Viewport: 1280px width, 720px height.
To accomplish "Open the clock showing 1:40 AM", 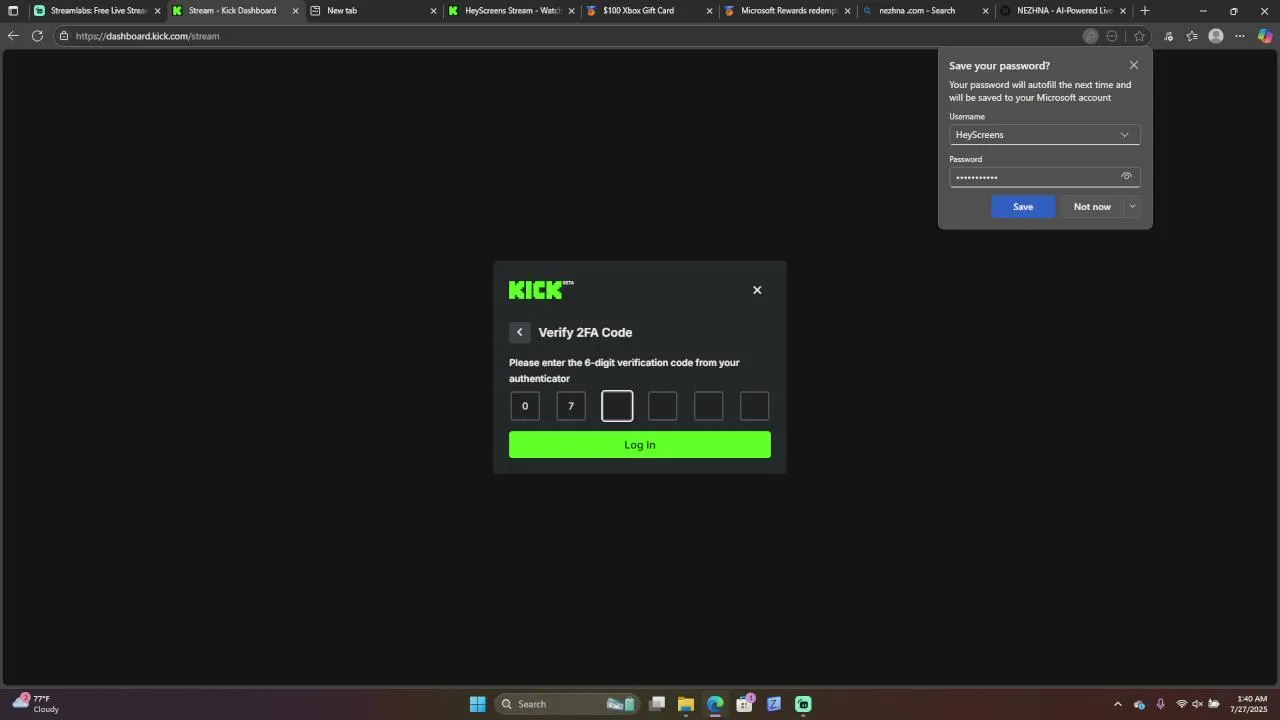I will (1249, 704).
